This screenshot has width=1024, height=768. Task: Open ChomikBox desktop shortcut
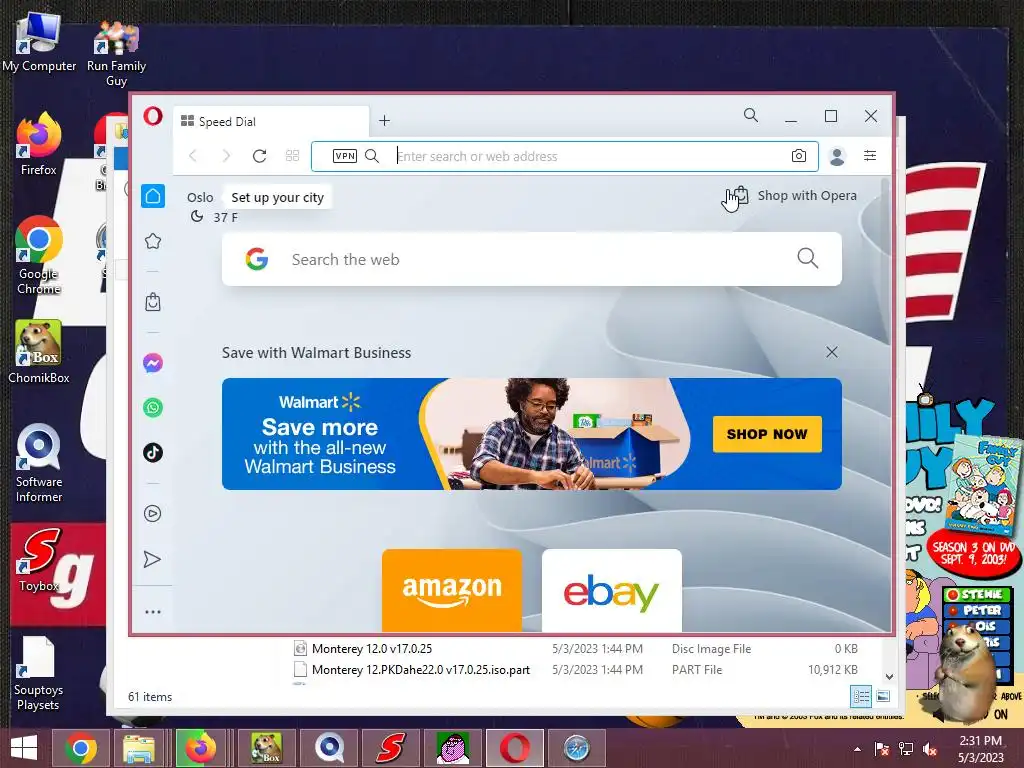coord(39,351)
